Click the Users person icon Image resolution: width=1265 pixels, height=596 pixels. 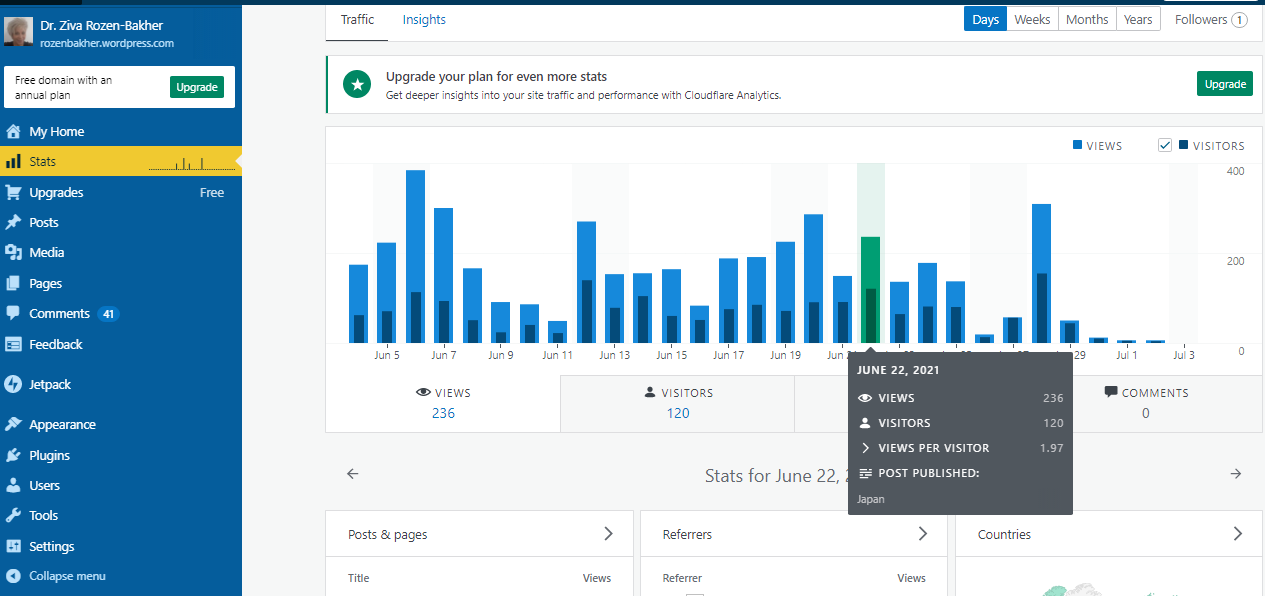pyautogui.click(x=13, y=485)
